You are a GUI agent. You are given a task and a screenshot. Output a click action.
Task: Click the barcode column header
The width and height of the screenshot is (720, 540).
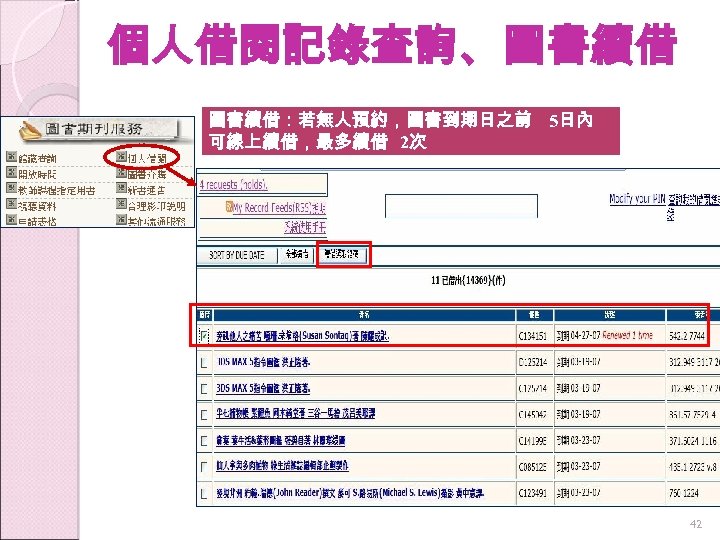(x=534, y=315)
